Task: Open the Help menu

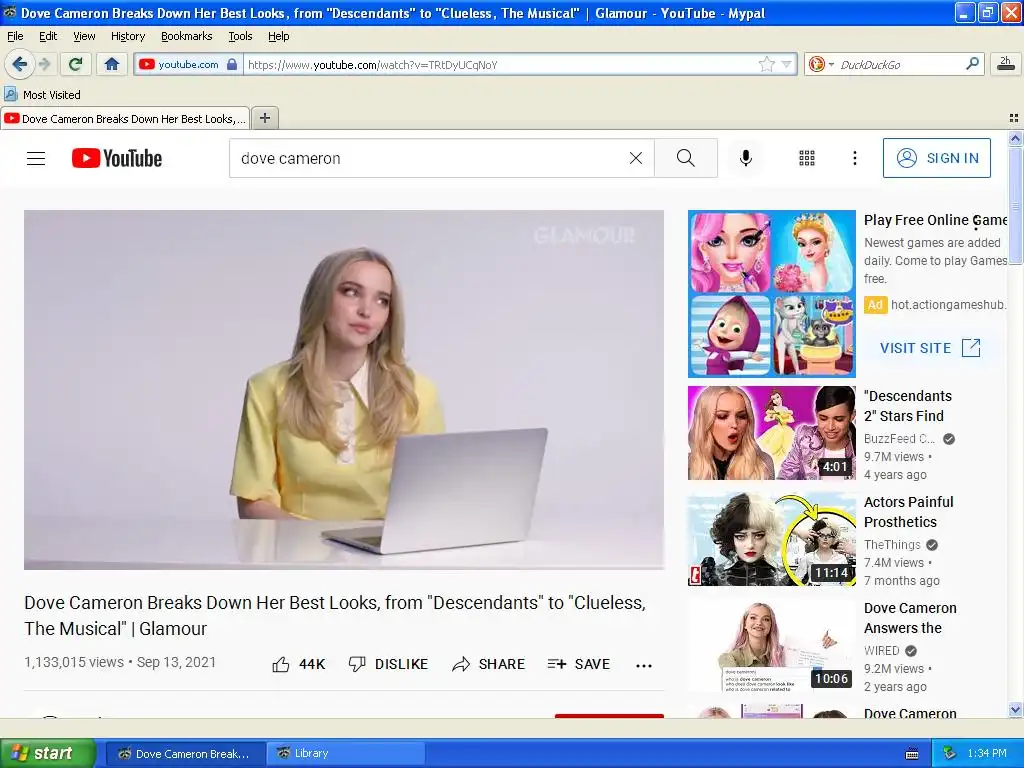Action: pyautogui.click(x=279, y=36)
